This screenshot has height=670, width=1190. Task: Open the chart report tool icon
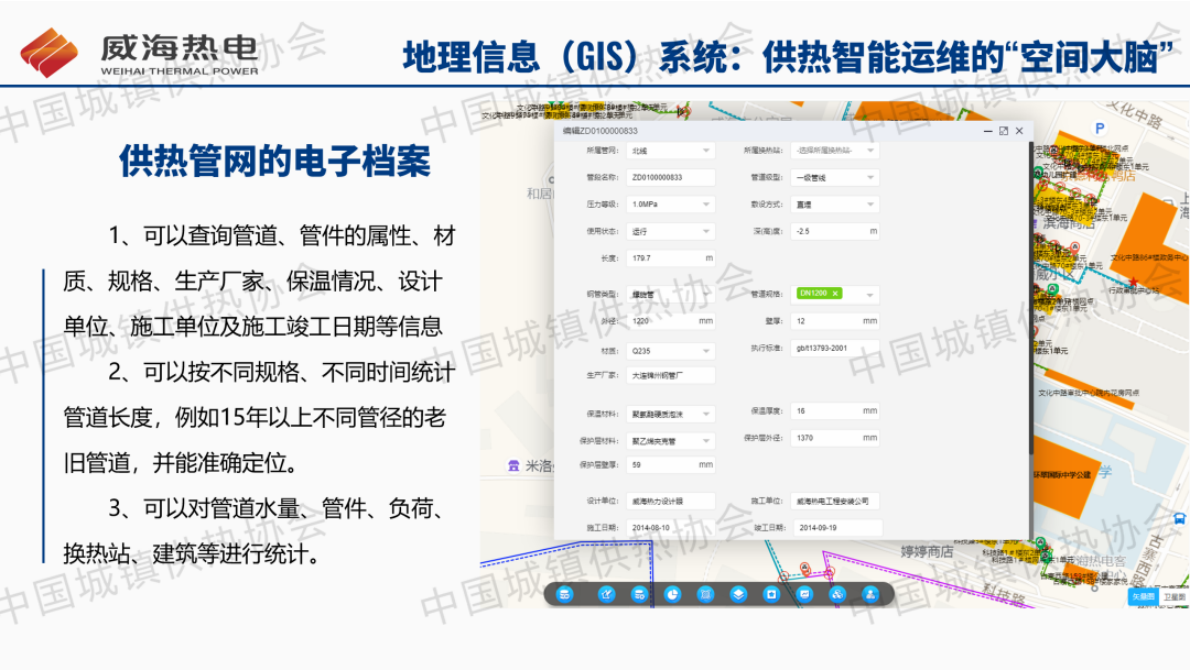click(x=805, y=595)
